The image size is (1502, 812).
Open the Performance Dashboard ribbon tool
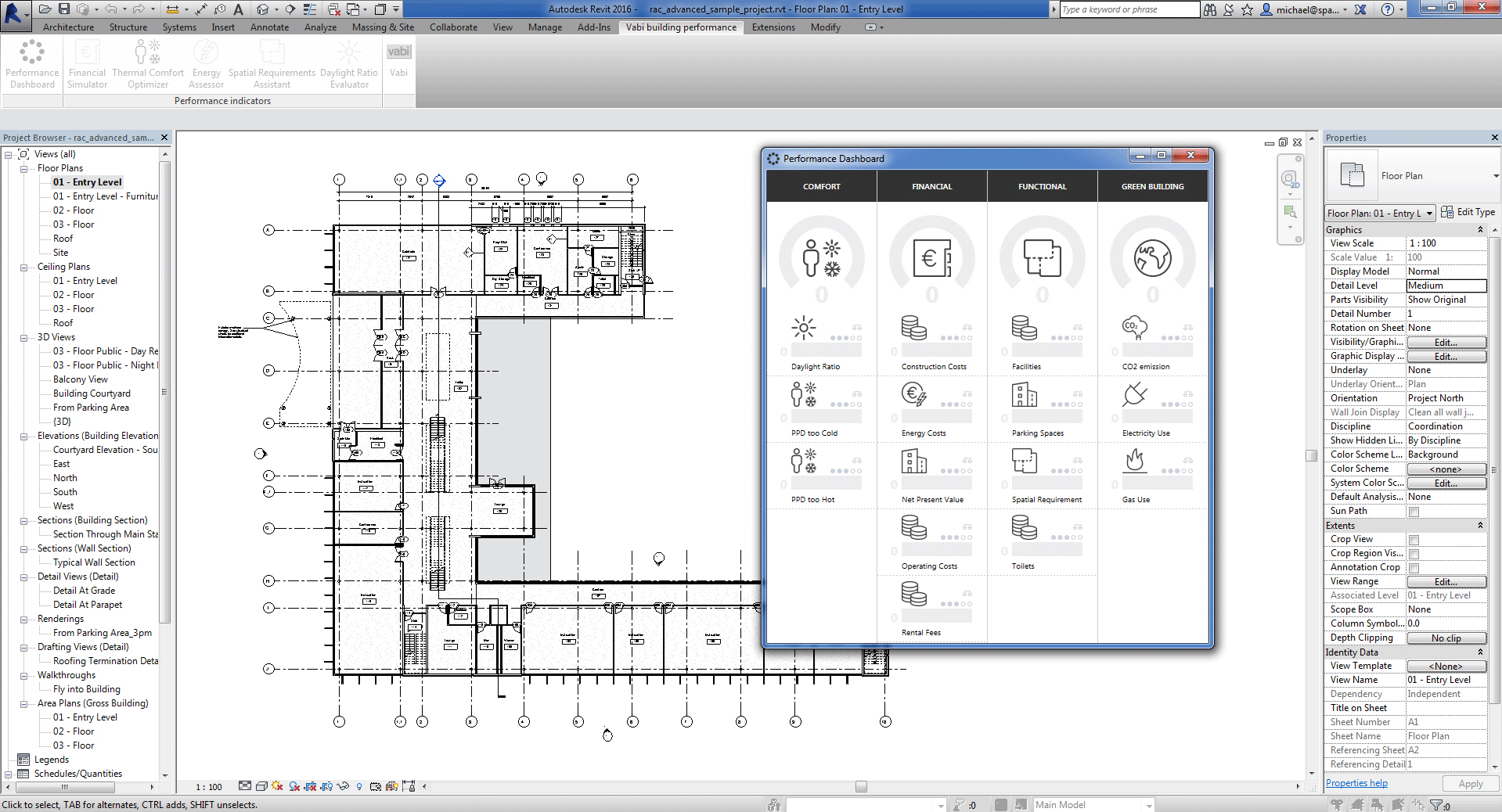pos(32,64)
